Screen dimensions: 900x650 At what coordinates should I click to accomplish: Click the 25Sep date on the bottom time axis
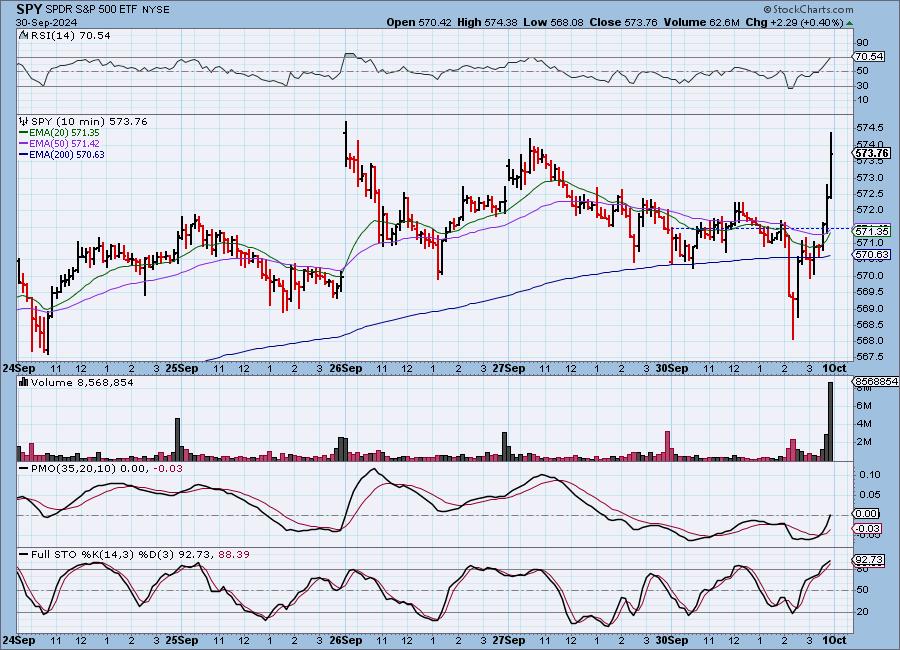(181, 640)
